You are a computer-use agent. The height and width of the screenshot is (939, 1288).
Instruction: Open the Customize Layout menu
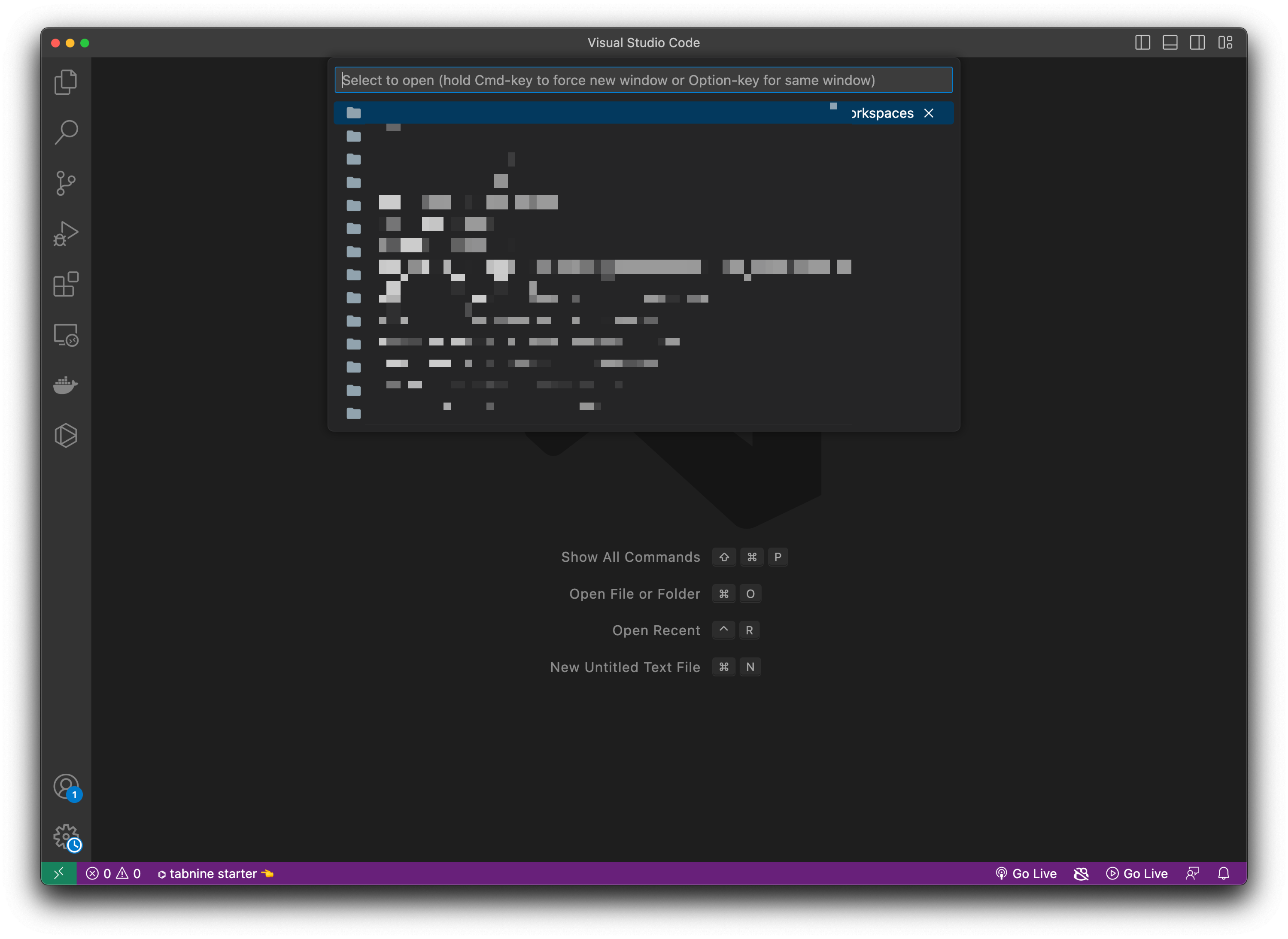(x=1225, y=42)
